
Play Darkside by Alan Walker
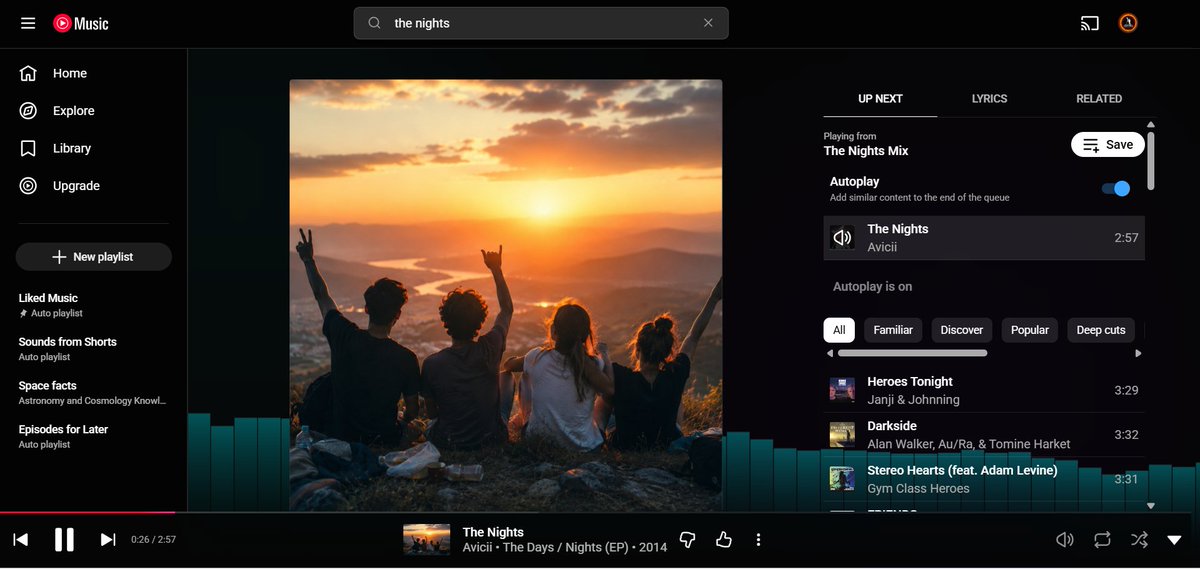[984, 435]
